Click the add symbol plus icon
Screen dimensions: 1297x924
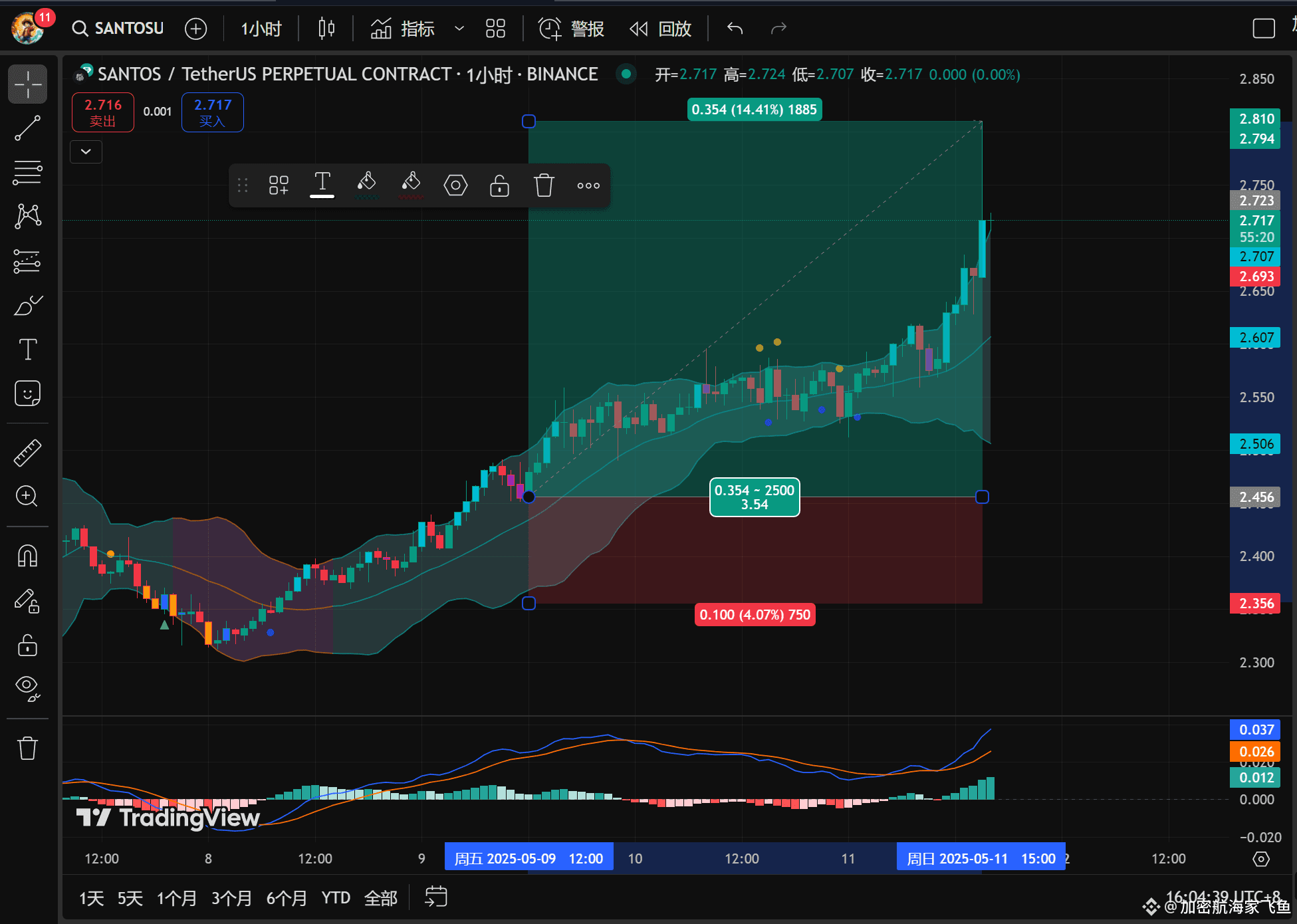click(x=195, y=29)
